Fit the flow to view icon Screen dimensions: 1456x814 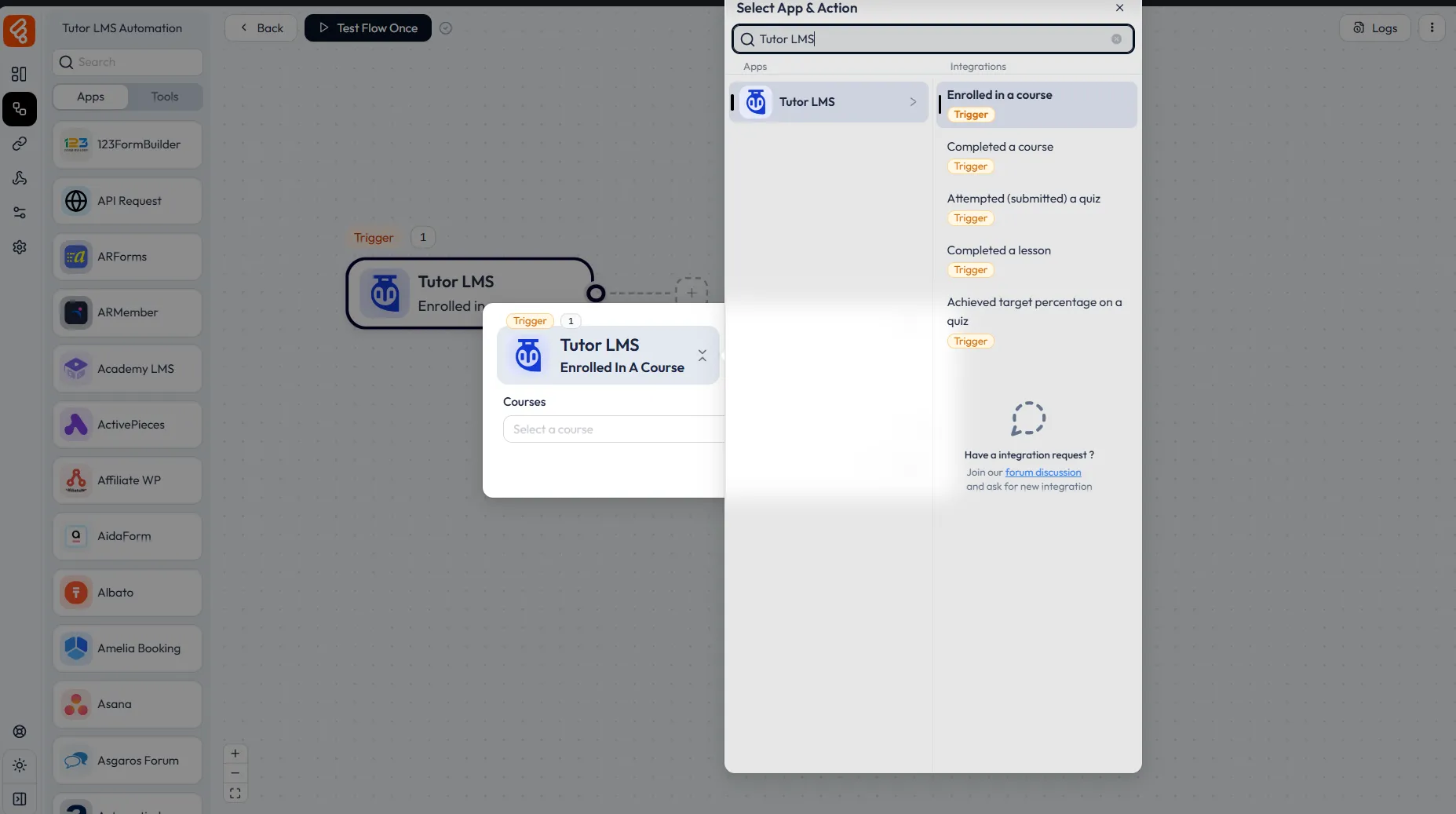tap(235, 794)
